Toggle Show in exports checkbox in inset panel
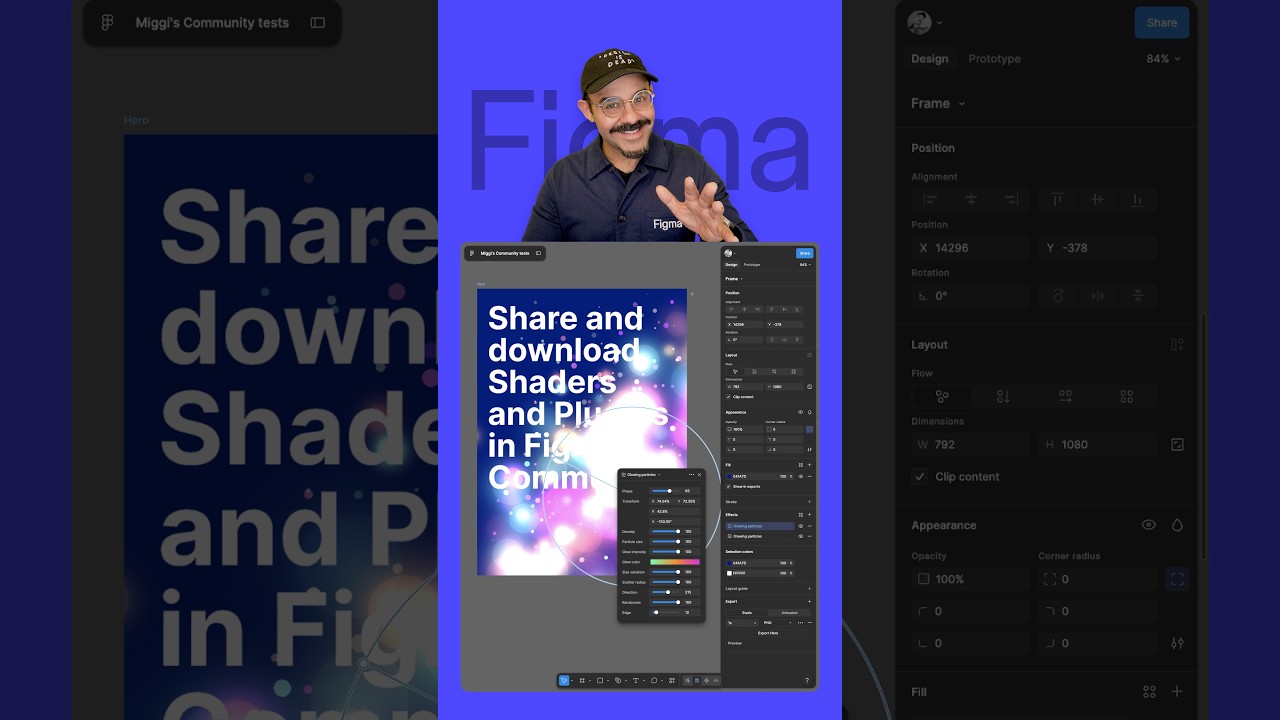 tap(728, 486)
